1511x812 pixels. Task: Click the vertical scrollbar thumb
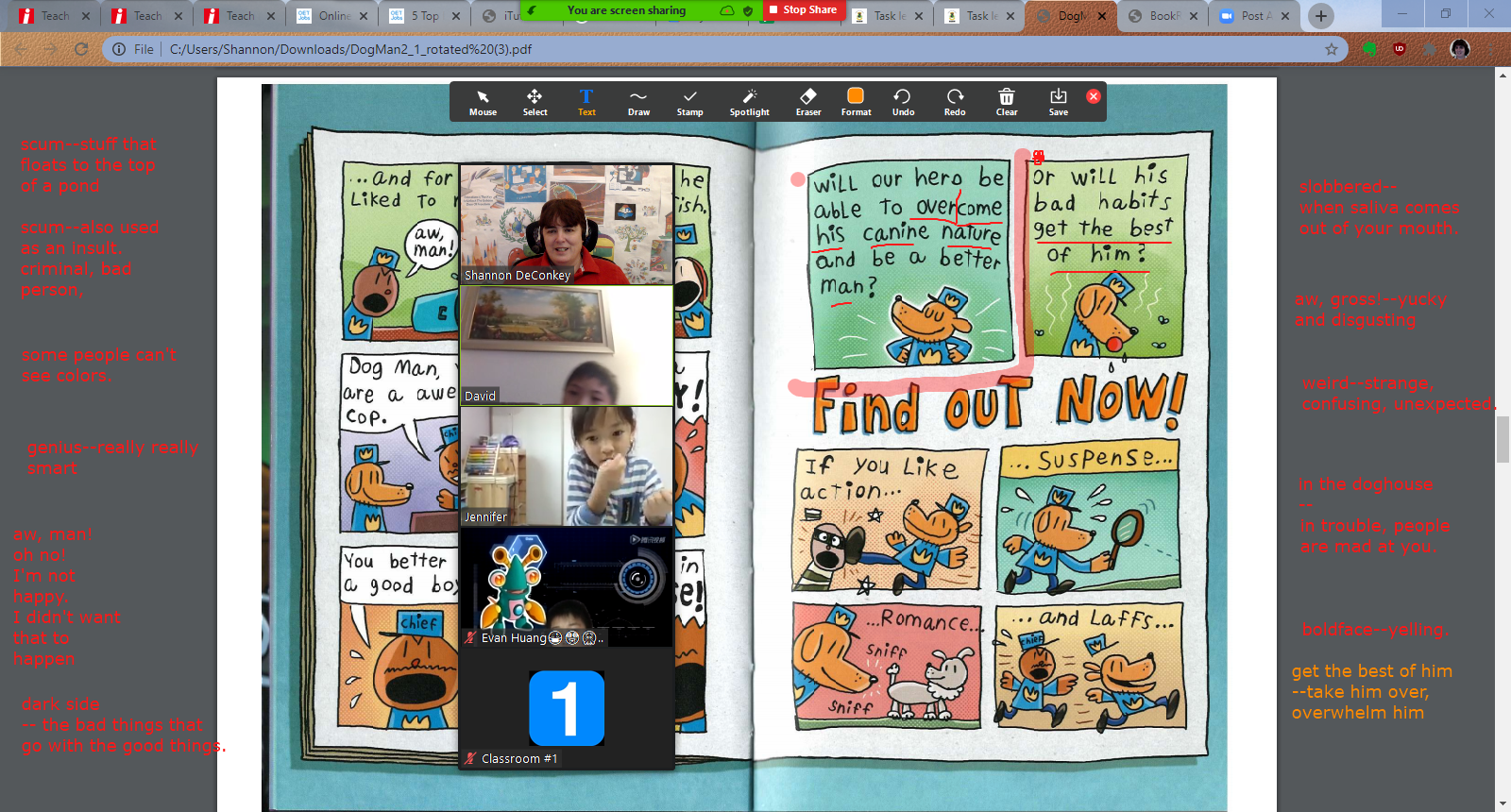click(1503, 439)
